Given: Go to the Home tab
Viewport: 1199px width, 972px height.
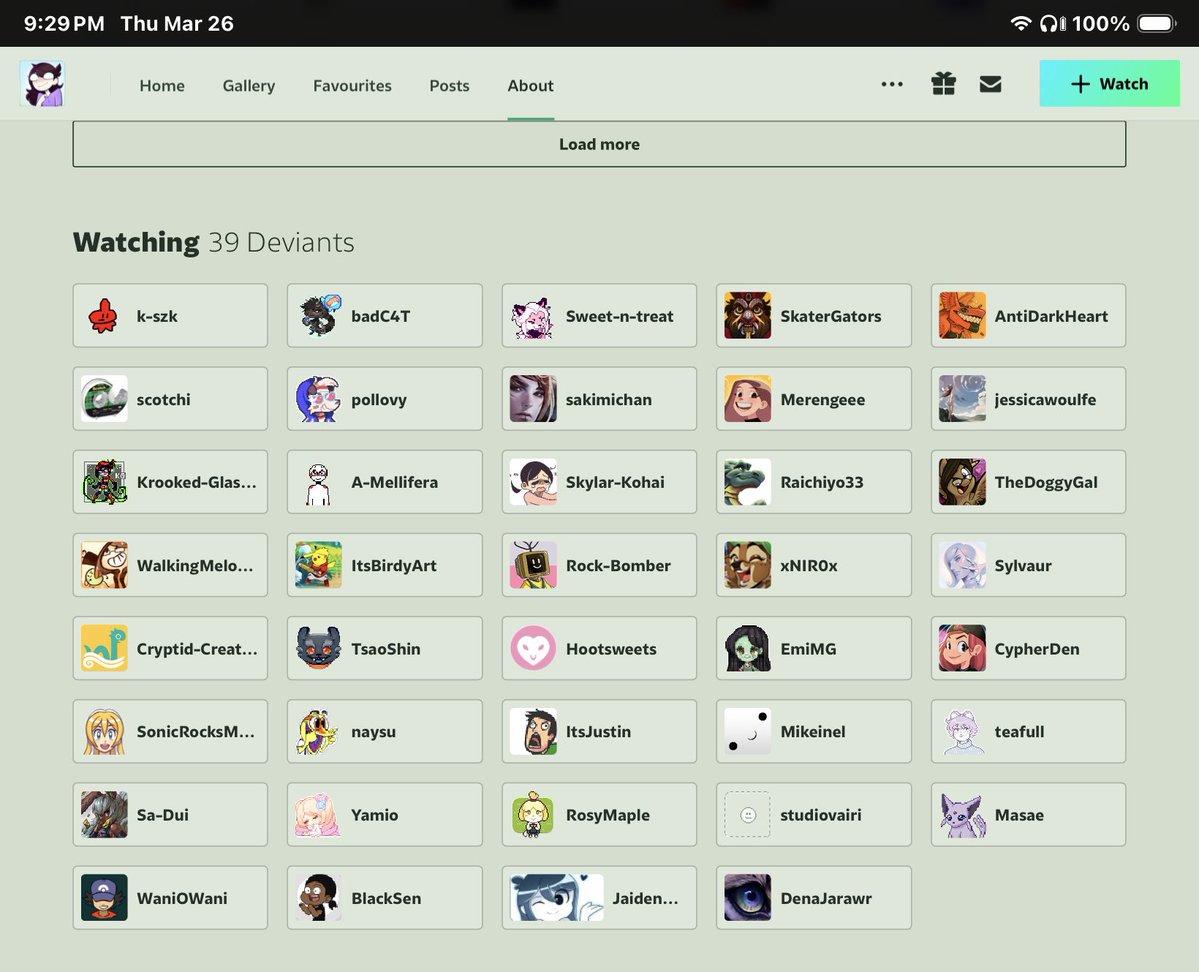Looking at the screenshot, I should pyautogui.click(x=162, y=86).
